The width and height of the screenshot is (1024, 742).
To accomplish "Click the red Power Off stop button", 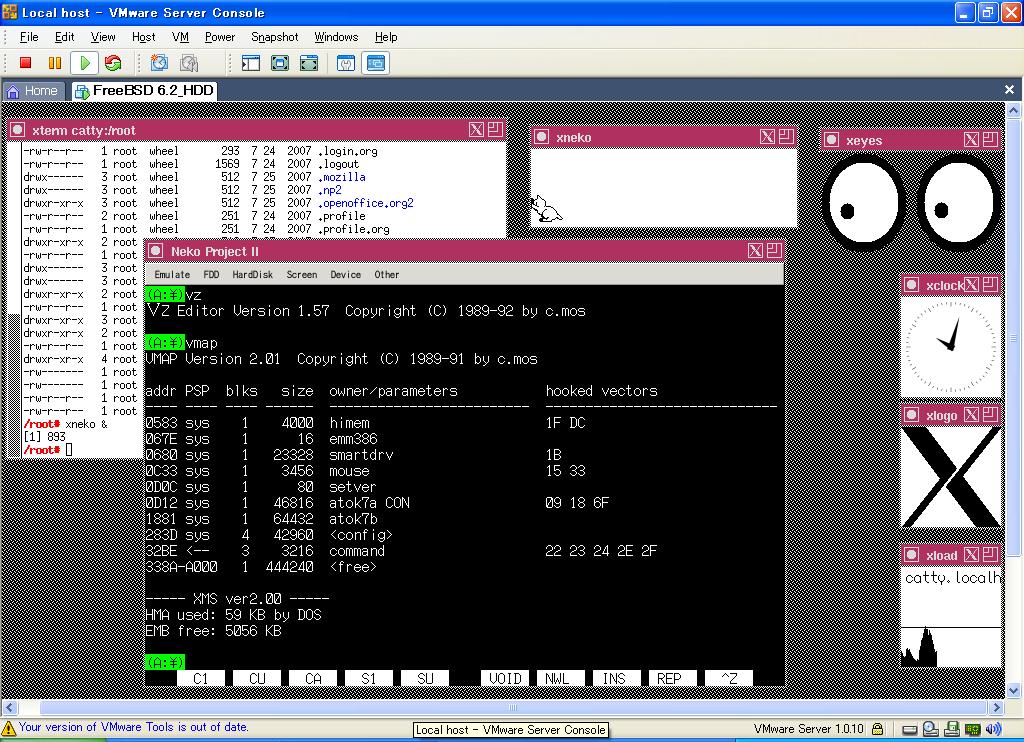I will (25, 63).
